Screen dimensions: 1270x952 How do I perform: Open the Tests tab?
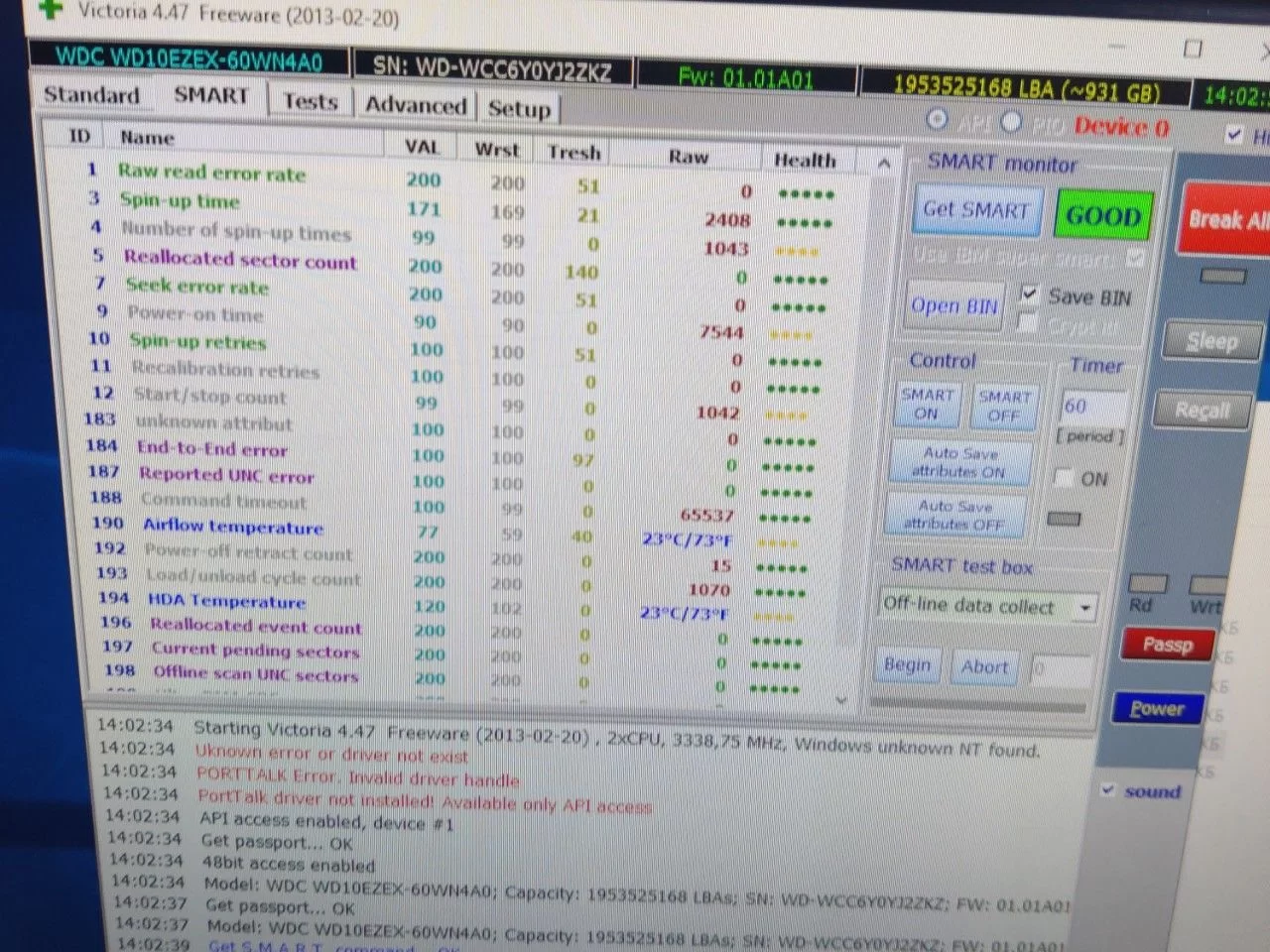click(x=311, y=102)
